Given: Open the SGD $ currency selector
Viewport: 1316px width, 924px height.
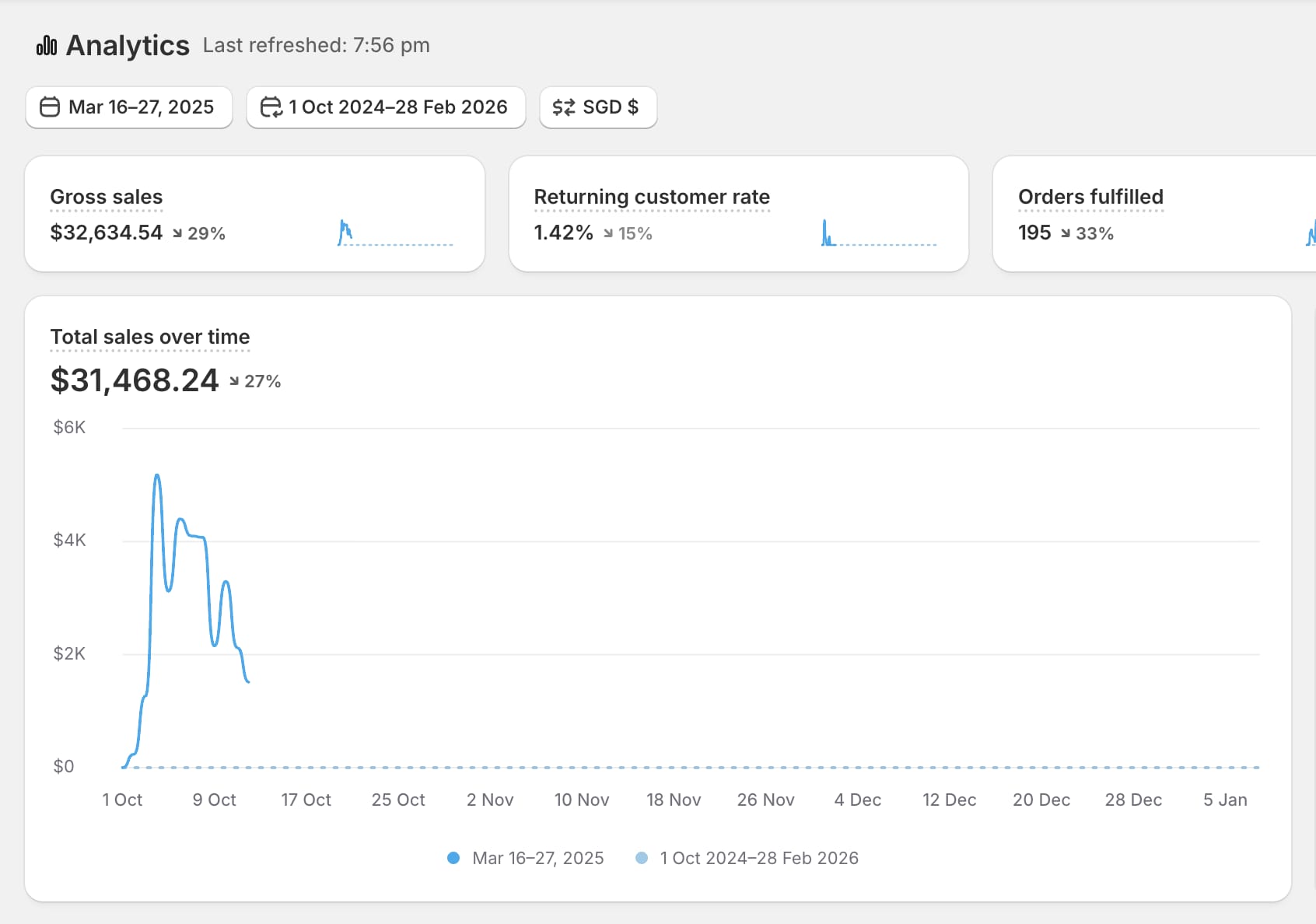Looking at the screenshot, I should (x=598, y=107).
